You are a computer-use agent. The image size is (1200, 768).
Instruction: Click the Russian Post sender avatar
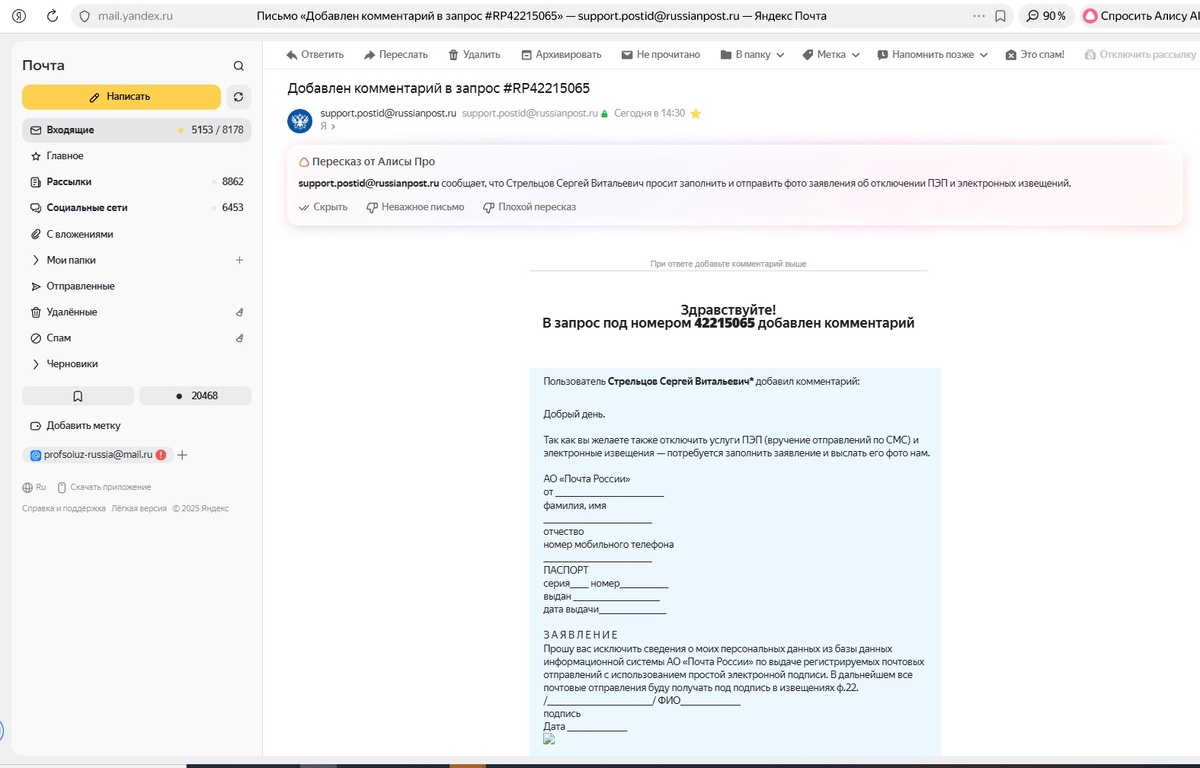(x=299, y=121)
